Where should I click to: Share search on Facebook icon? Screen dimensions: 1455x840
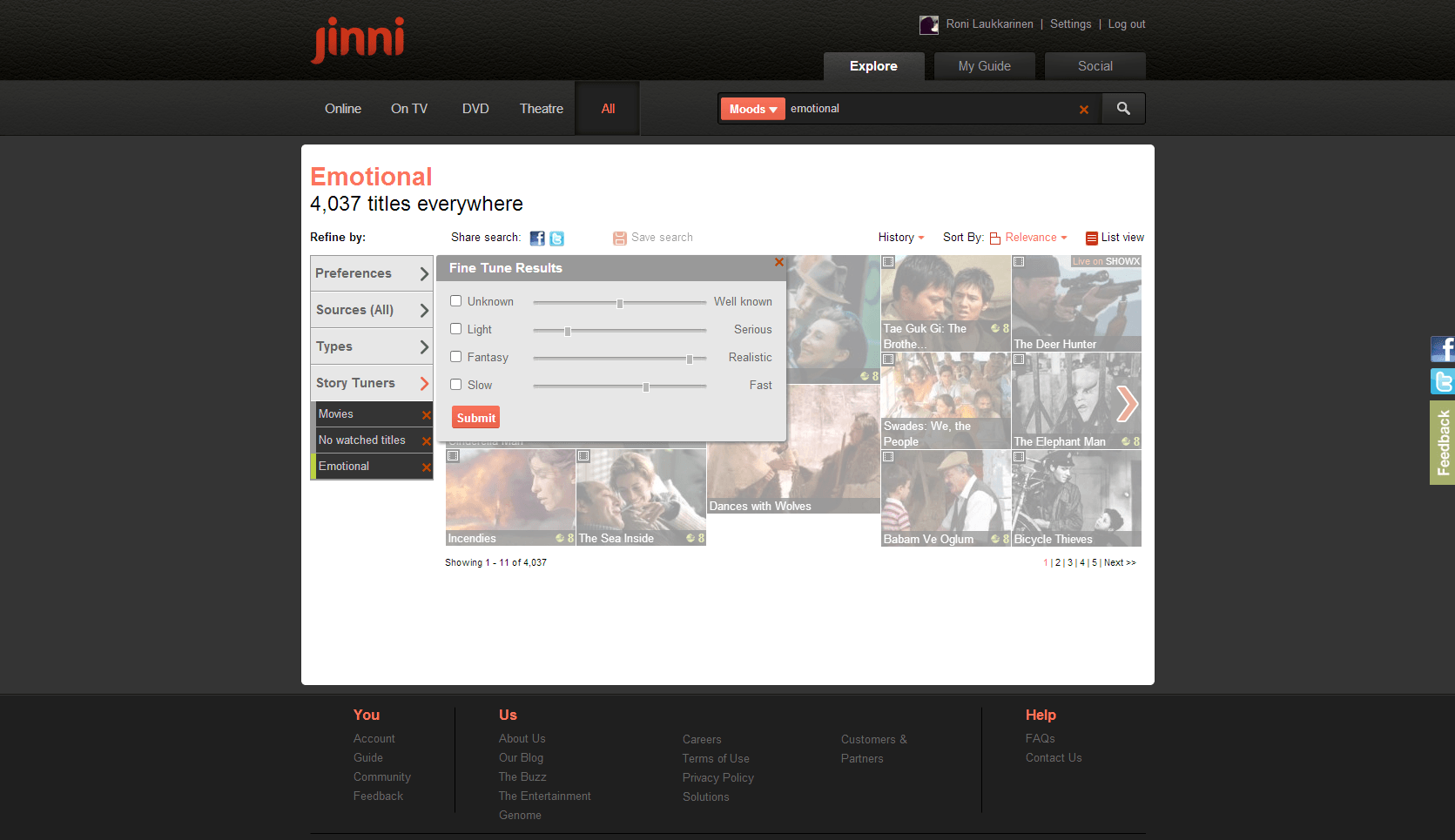click(x=537, y=239)
